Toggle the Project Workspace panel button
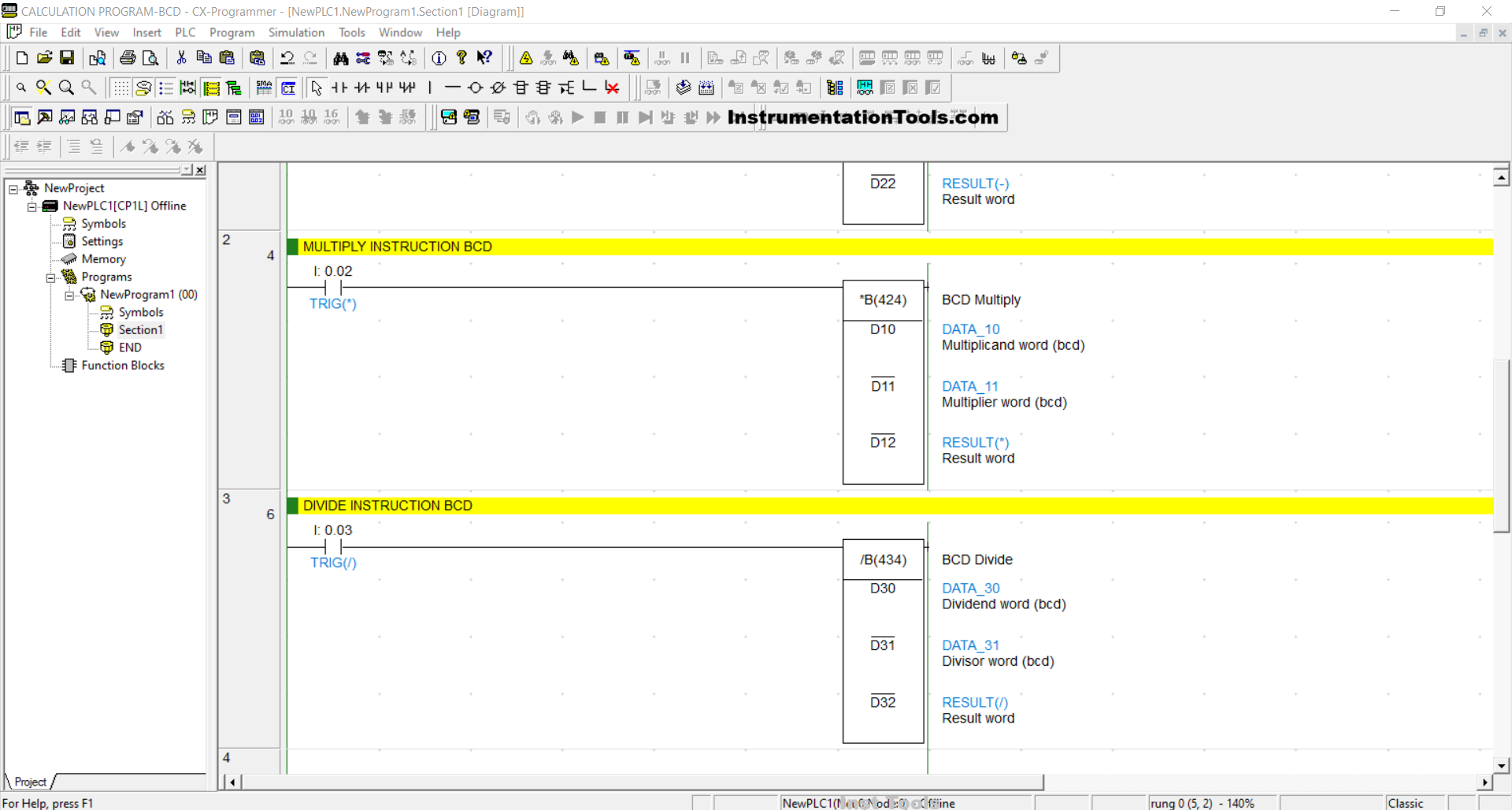This screenshot has height=810, width=1512. click(x=22, y=117)
